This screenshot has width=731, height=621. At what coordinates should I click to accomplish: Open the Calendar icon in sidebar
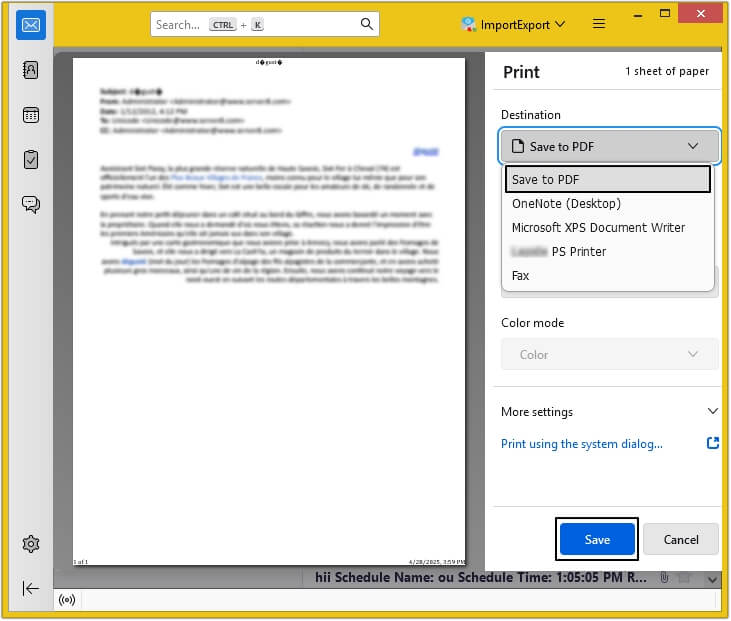pyautogui.click(x=31, y=115)
